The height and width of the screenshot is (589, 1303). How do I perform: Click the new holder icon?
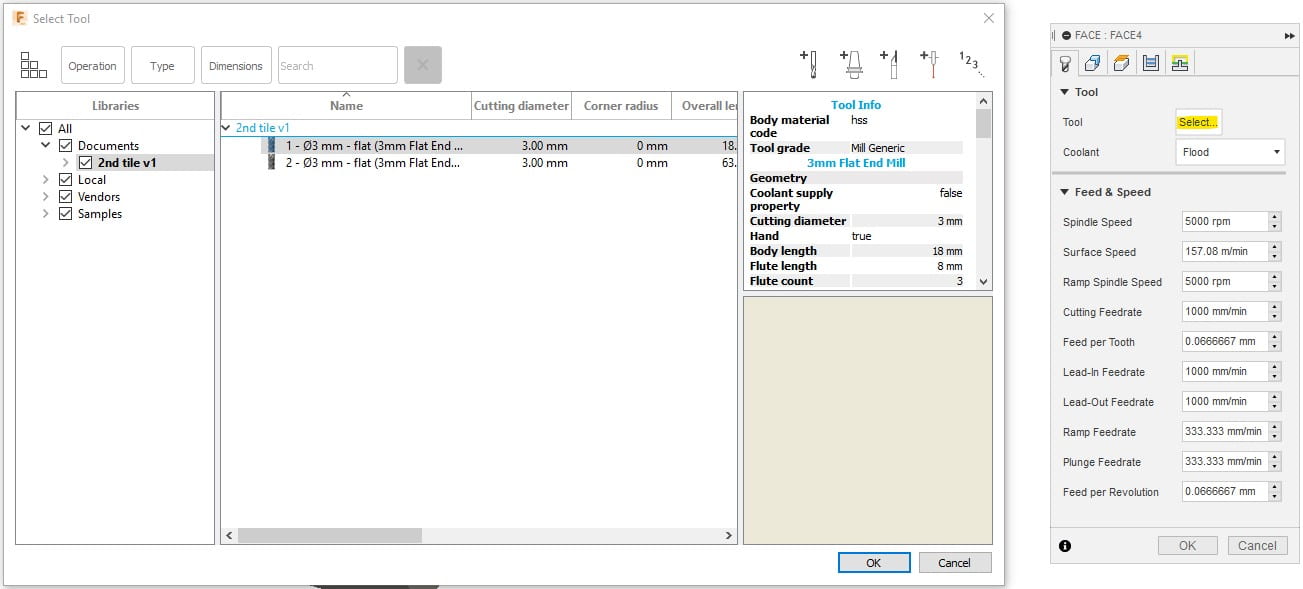pos(851,64)
